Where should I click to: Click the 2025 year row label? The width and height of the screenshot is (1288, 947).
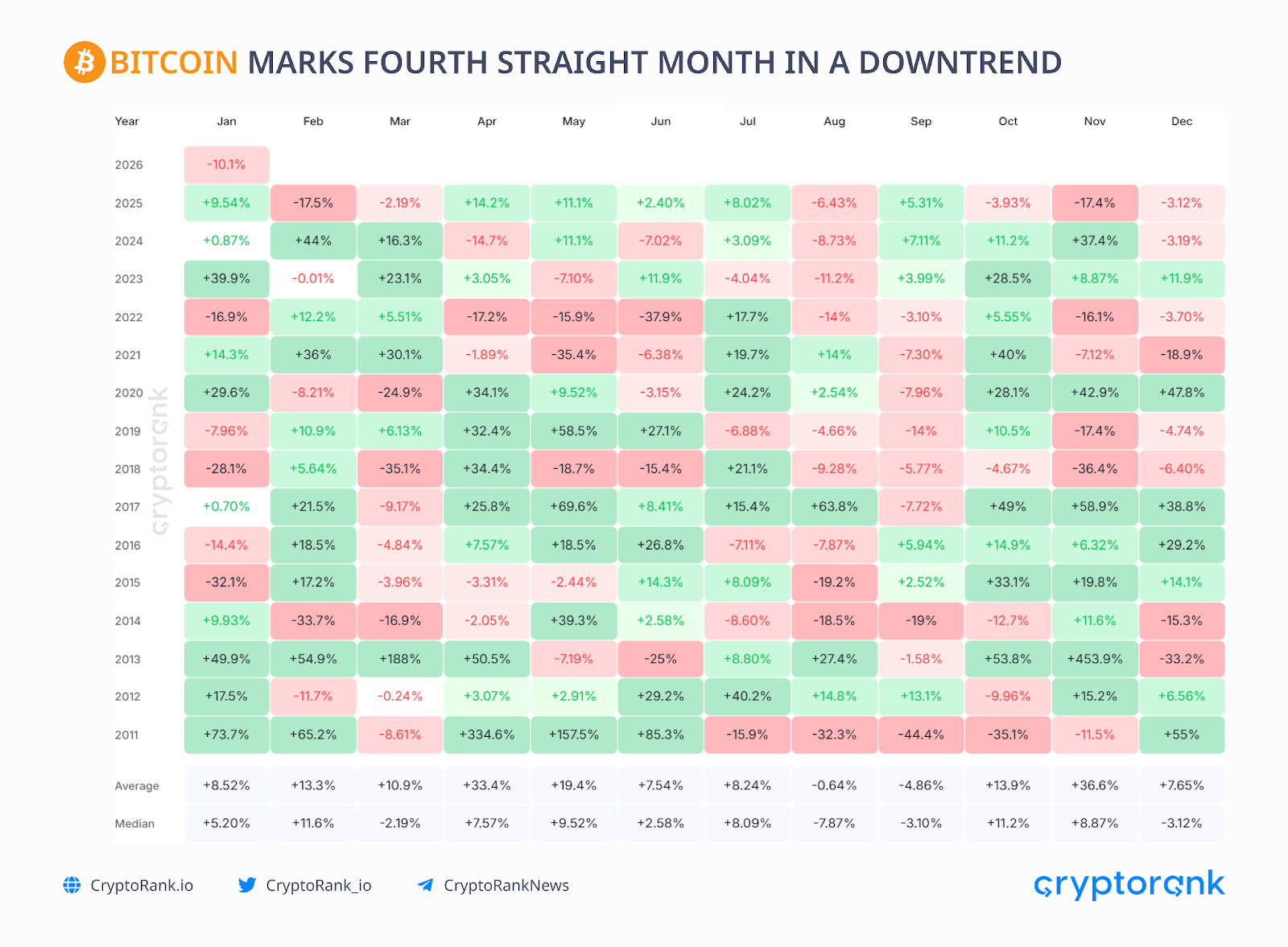(129, 204)
